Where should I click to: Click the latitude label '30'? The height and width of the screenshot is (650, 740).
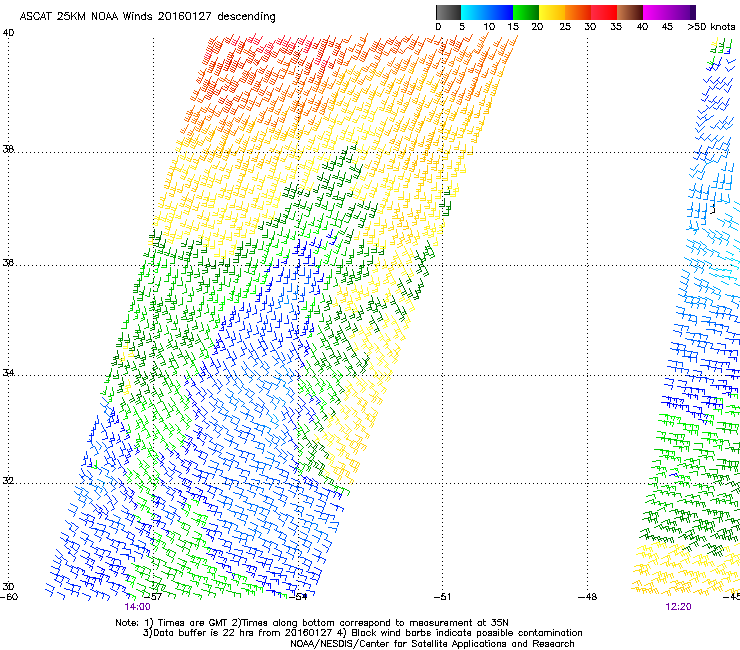(8, 586)
